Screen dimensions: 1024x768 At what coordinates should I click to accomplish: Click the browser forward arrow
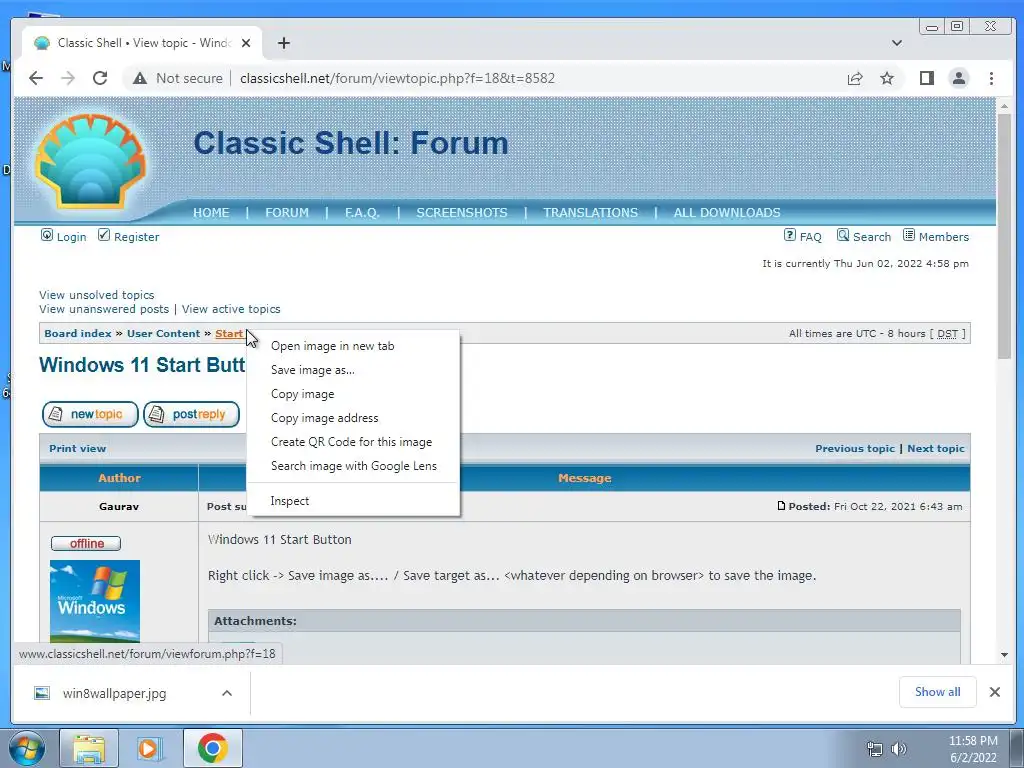coord(68,78)
